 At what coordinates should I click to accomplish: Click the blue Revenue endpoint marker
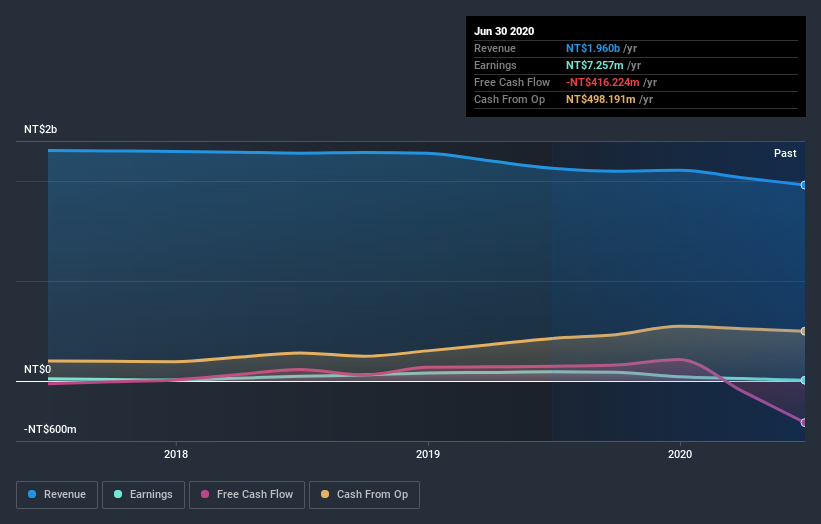[x=804, y=185]
